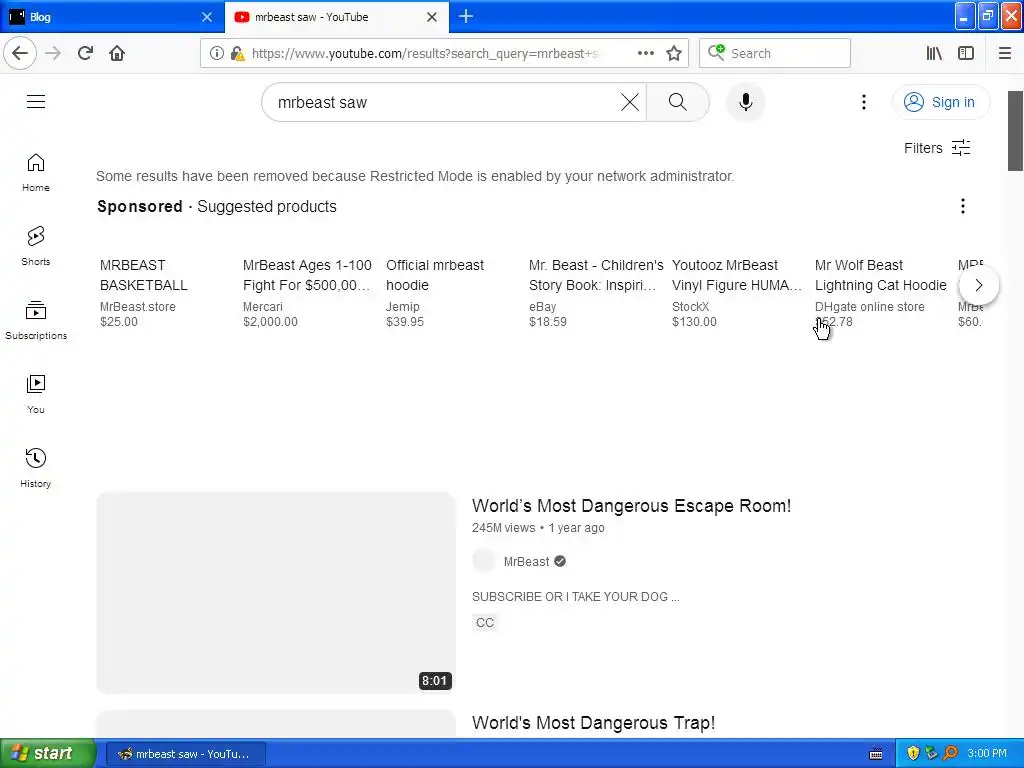Open the browser home page icon
The image size is (1024, 768).
click(x=117, y=53)
